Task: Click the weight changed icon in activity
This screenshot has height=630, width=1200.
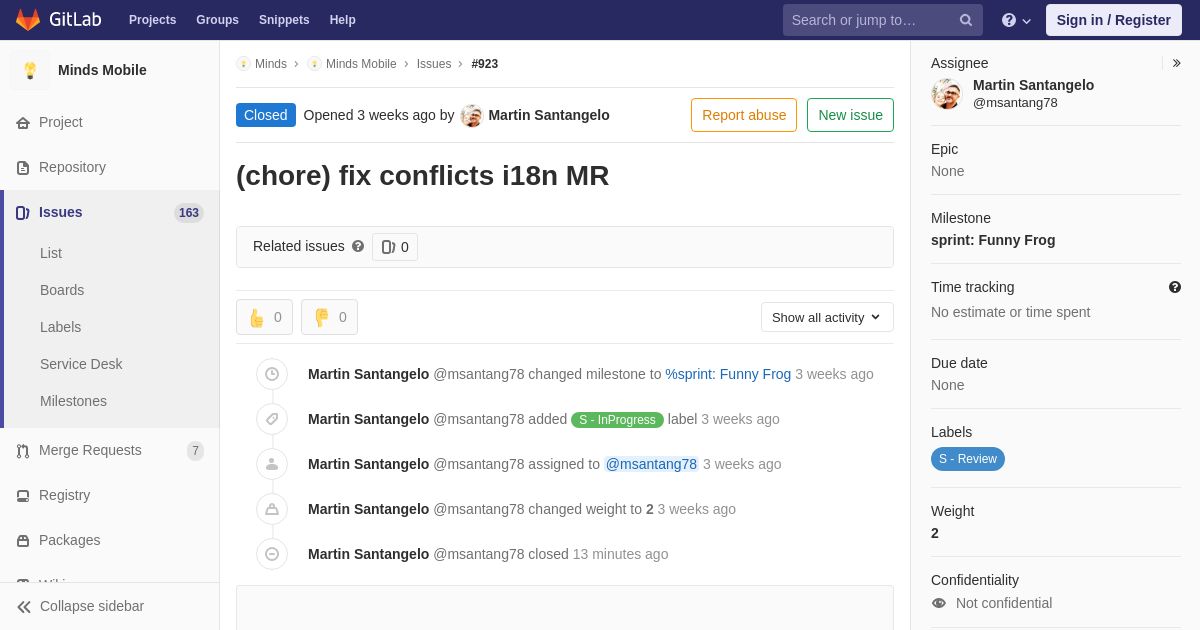Action: (x=272, y=509)
